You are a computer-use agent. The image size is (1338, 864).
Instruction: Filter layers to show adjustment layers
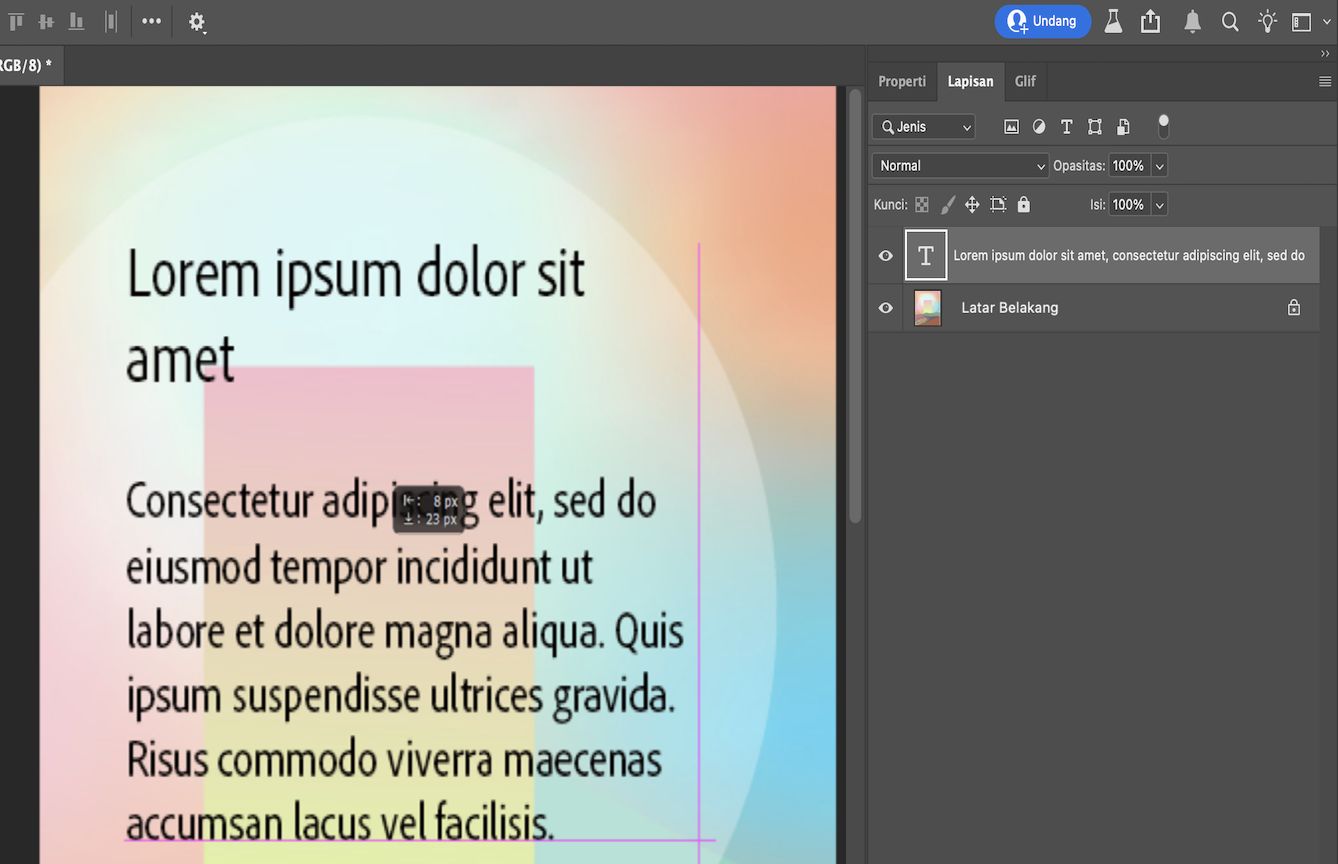(x=1038, y=126)
